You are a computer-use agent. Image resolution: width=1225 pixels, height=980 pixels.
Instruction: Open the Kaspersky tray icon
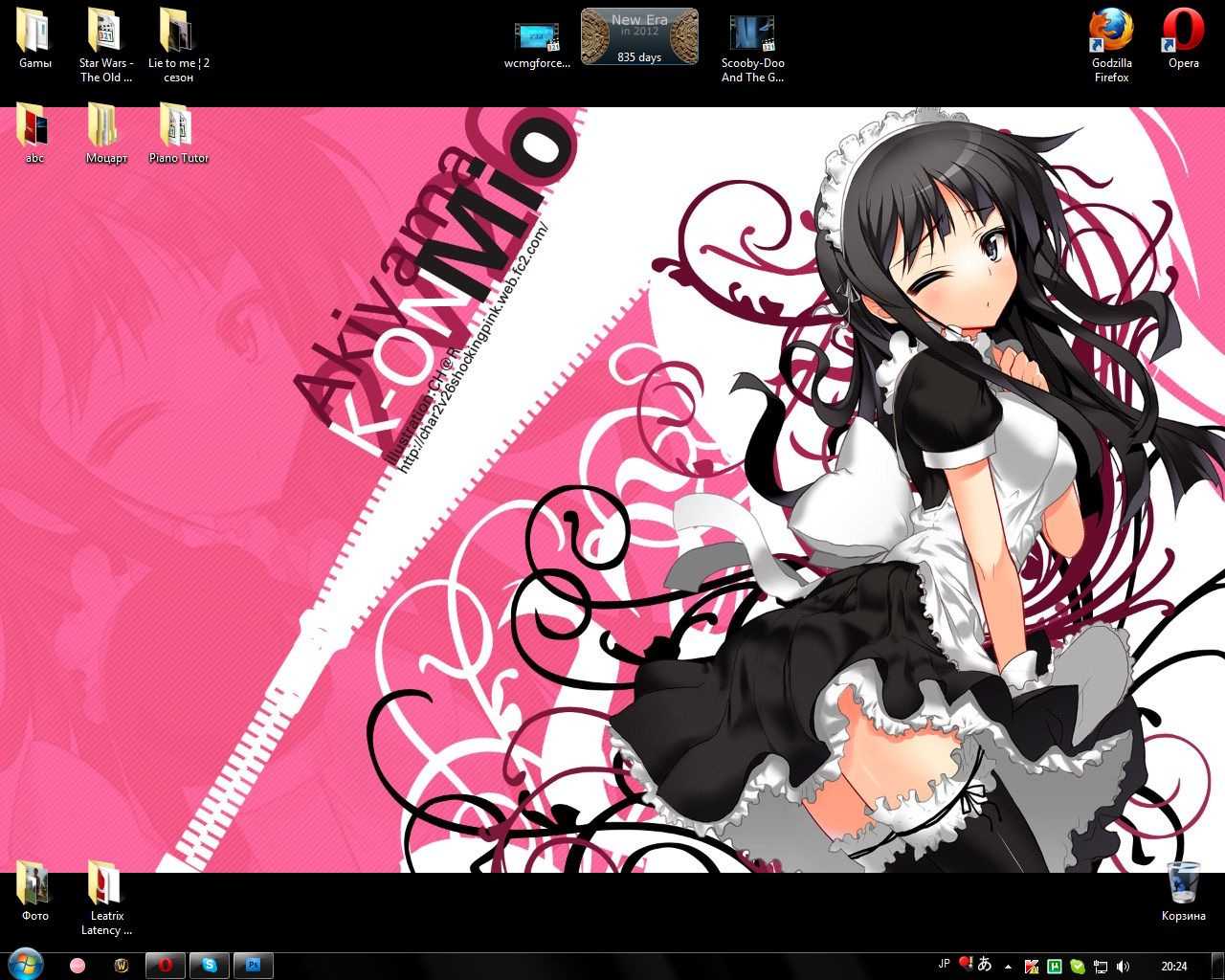click(x=1031, y=967)
